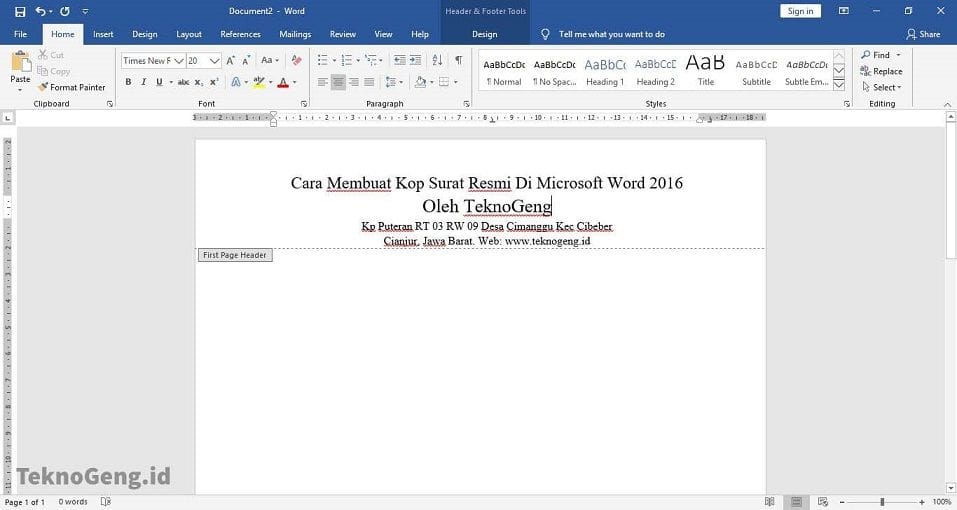Apply yellow text highlight color
The height and width of the screenshot is (510, 957).
(259, 82)
